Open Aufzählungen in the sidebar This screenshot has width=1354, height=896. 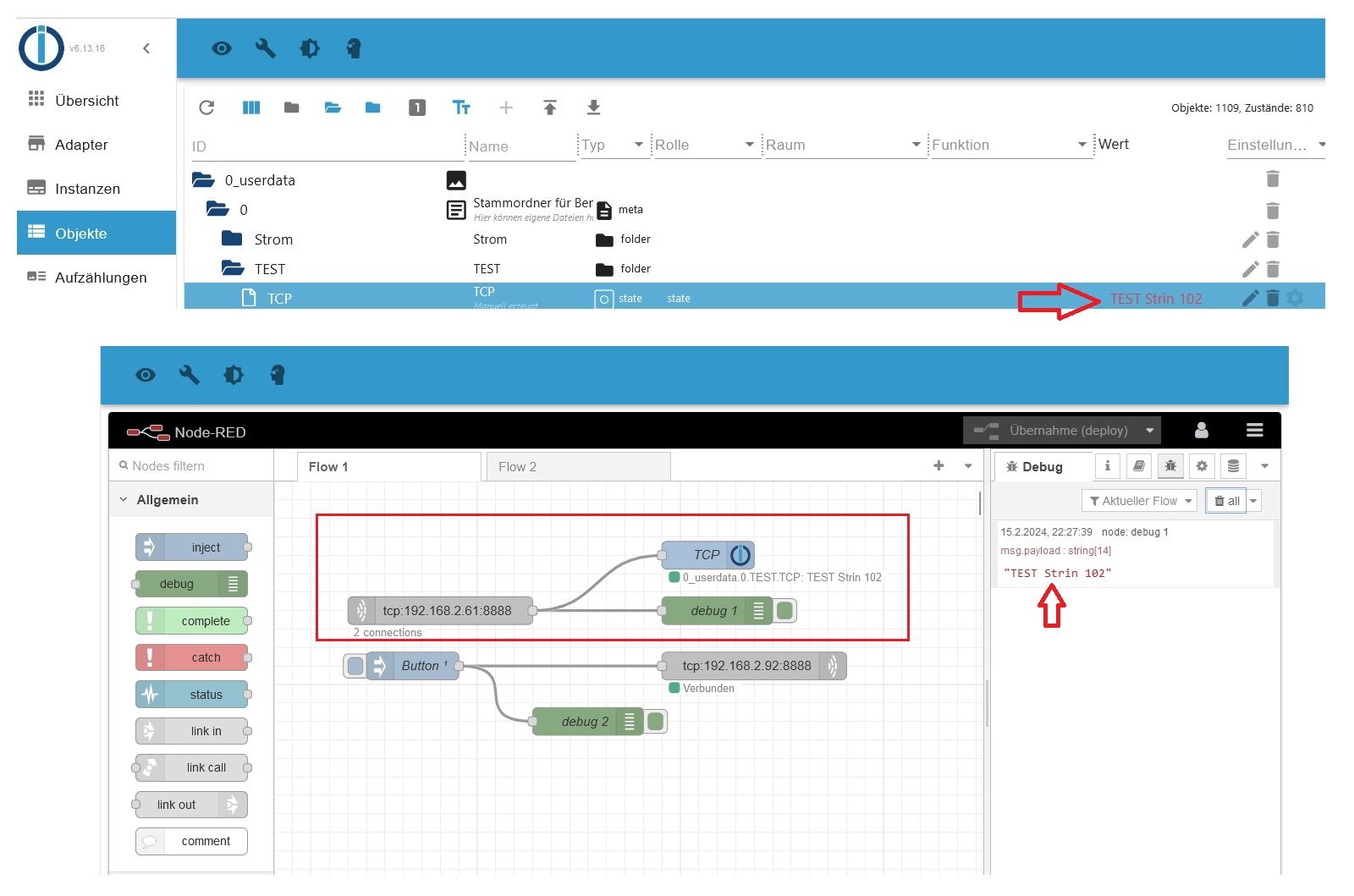click(96, 278)
